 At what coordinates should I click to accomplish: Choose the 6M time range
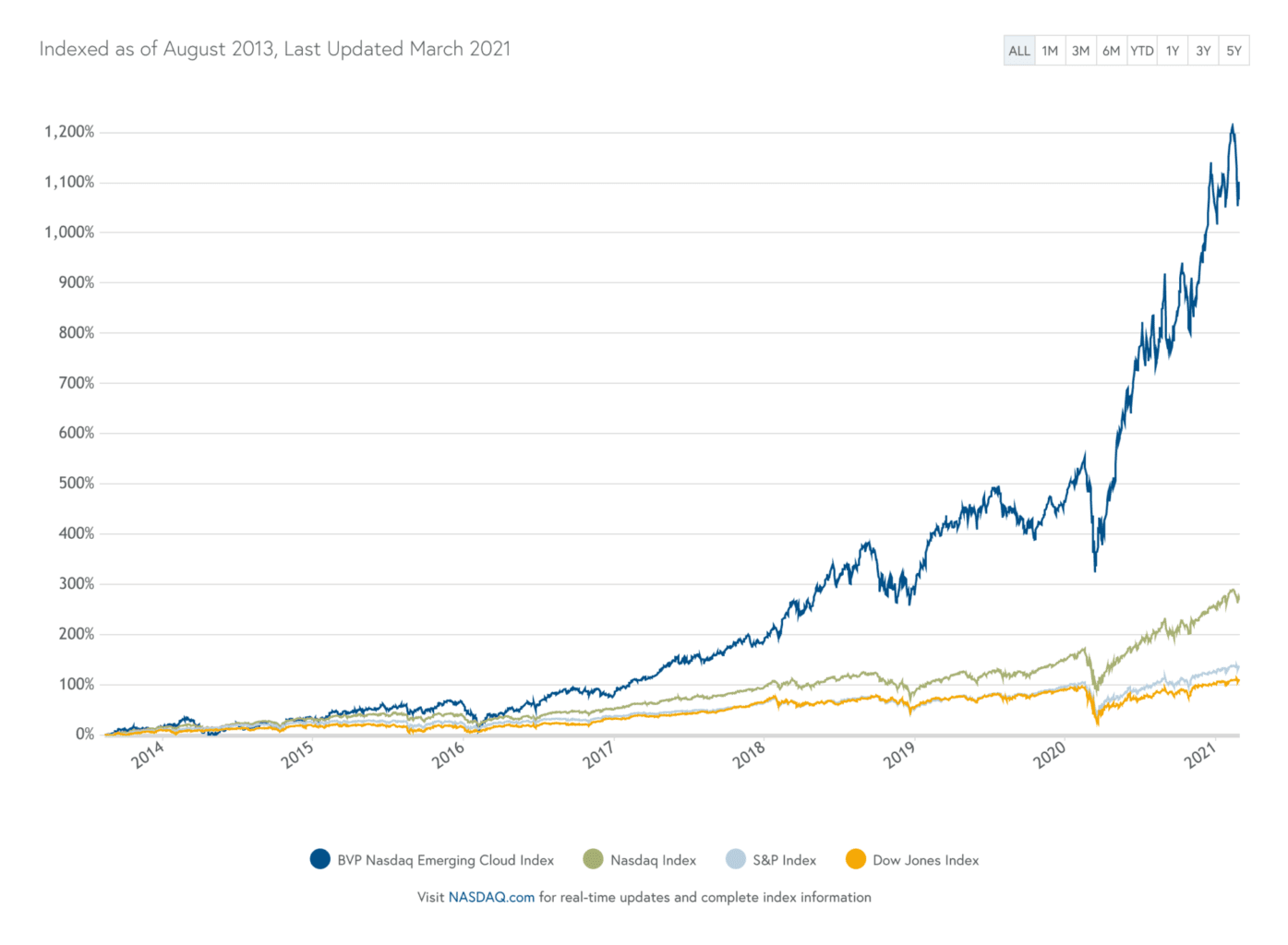[x=1111, y=51]
